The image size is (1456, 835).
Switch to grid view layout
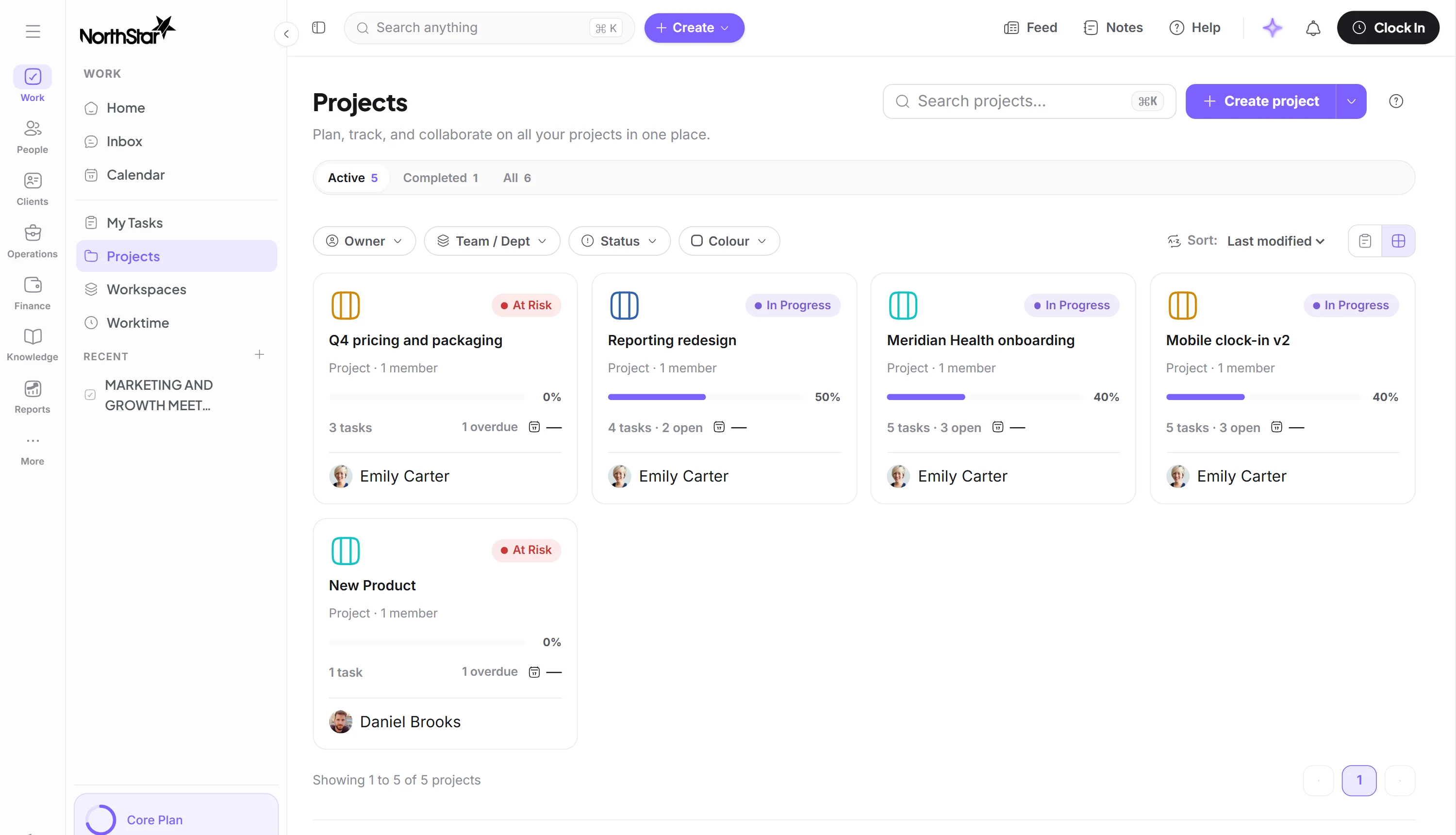click(x=1398, y=241)
